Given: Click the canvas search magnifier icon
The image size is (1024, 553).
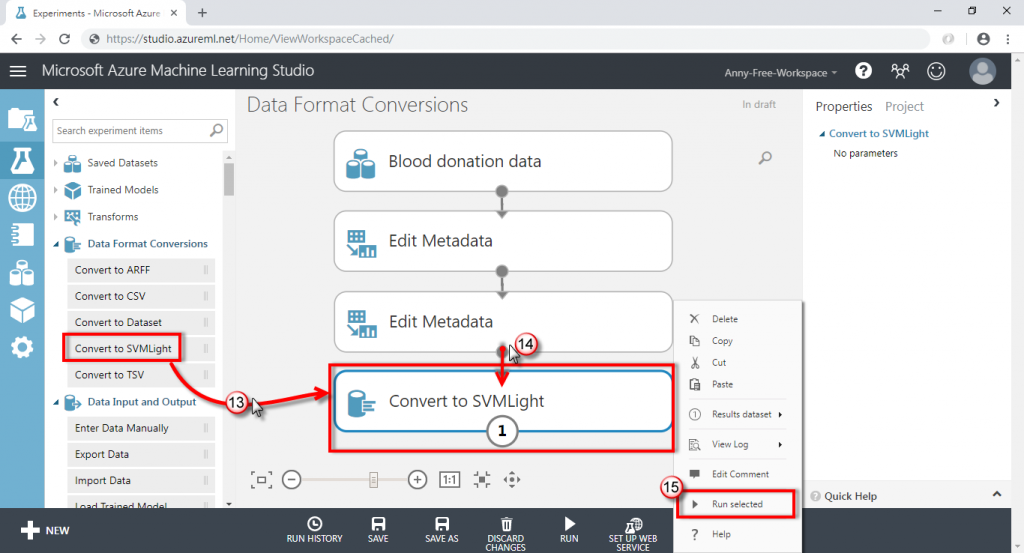Looking at the screenshot, I should [765, 157].
